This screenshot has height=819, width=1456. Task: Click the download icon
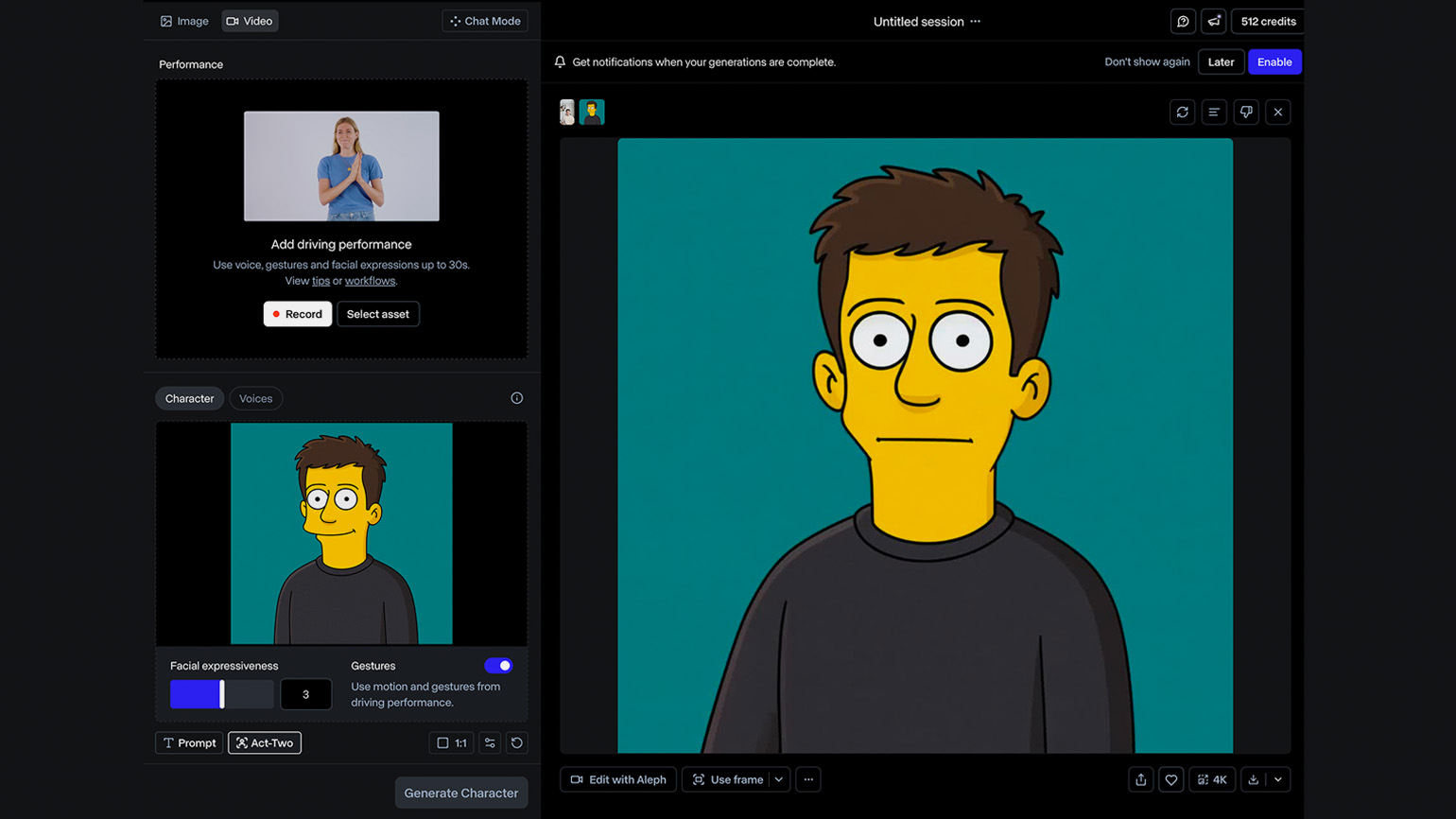1254,780
